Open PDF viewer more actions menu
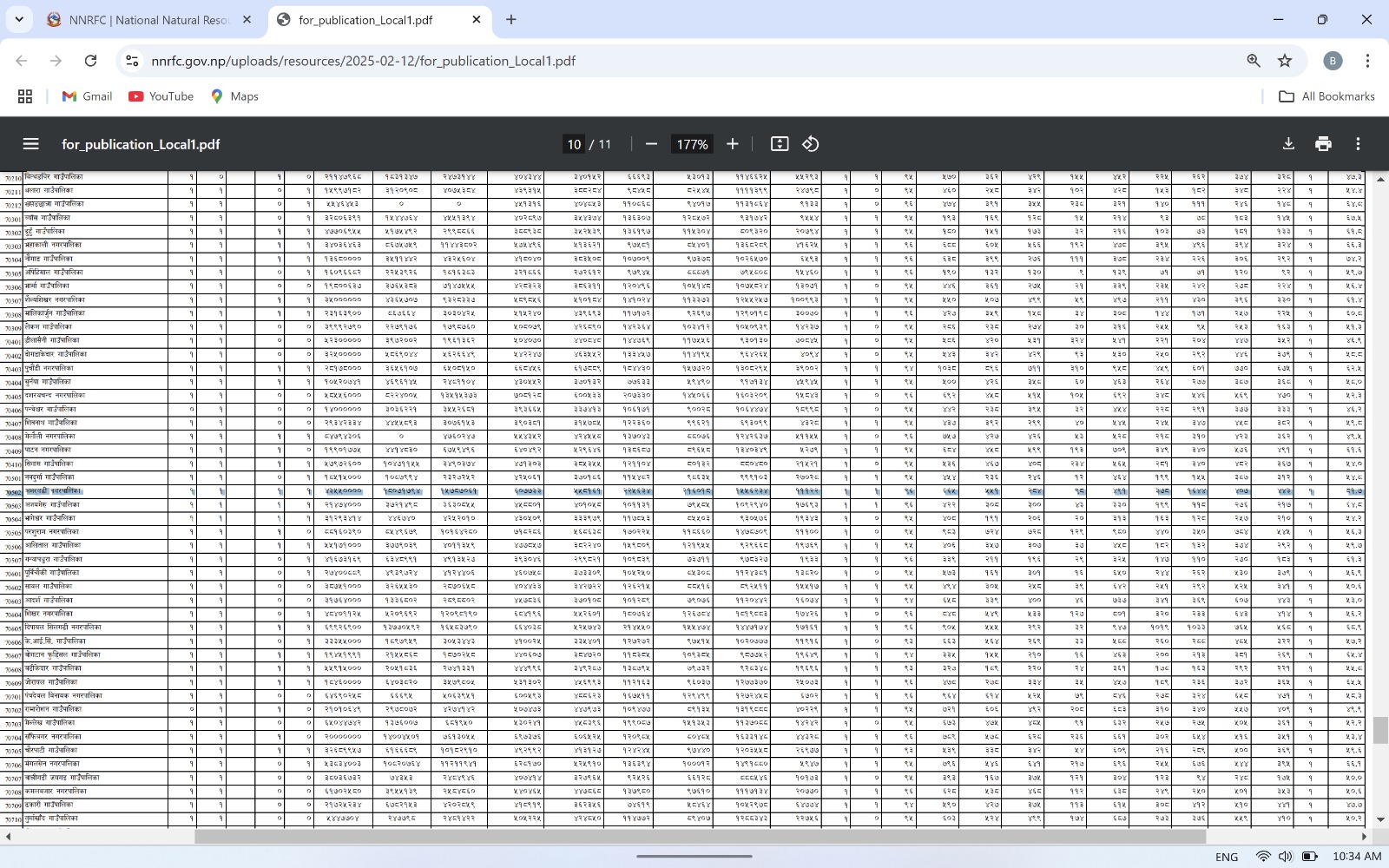Image resolution: width=1389 pixels, height=868 pixels. click(x=1358, y=144)
